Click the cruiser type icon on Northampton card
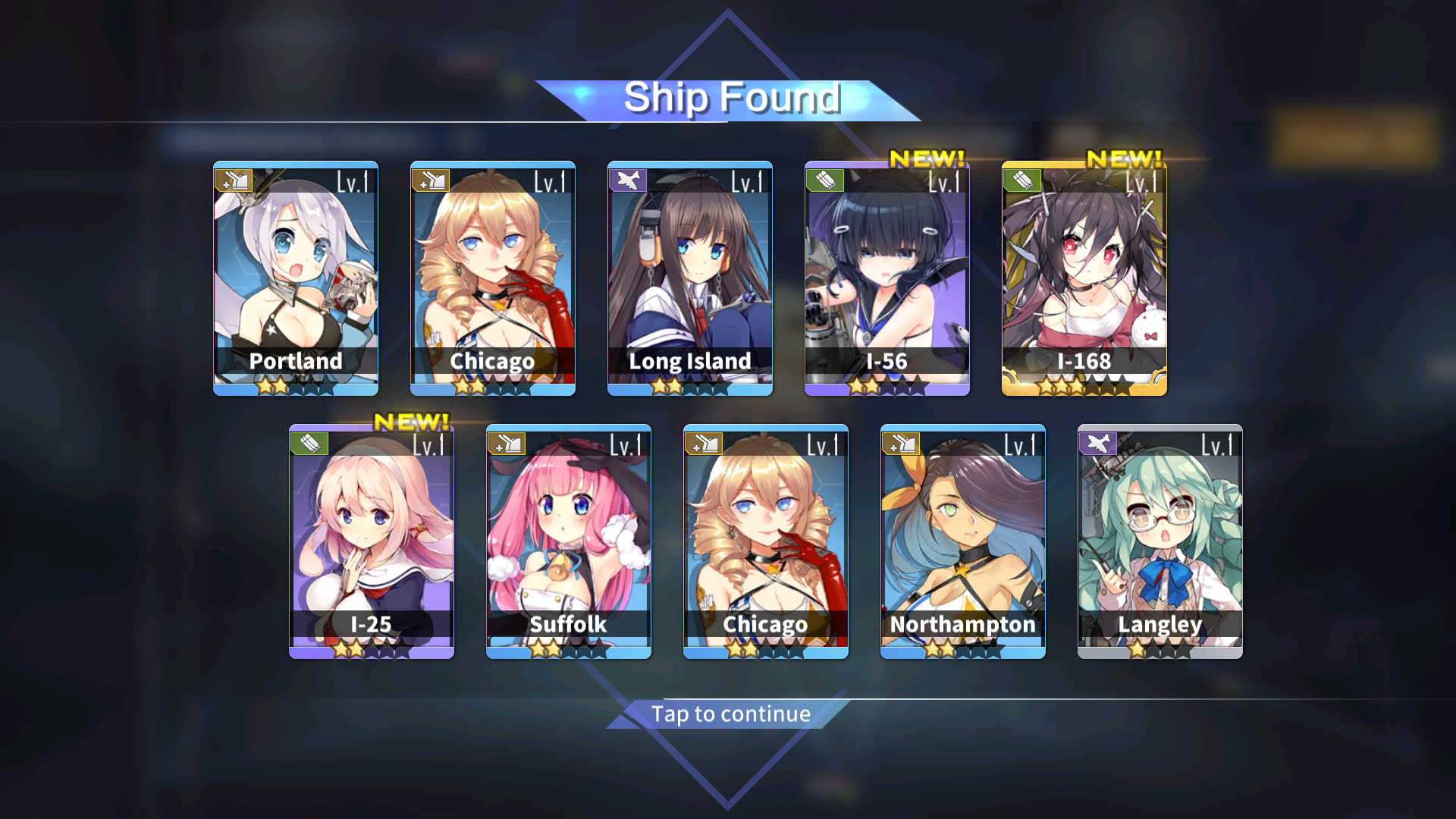Viewport: 1456px width, 819px height. (x=901, y=444)
